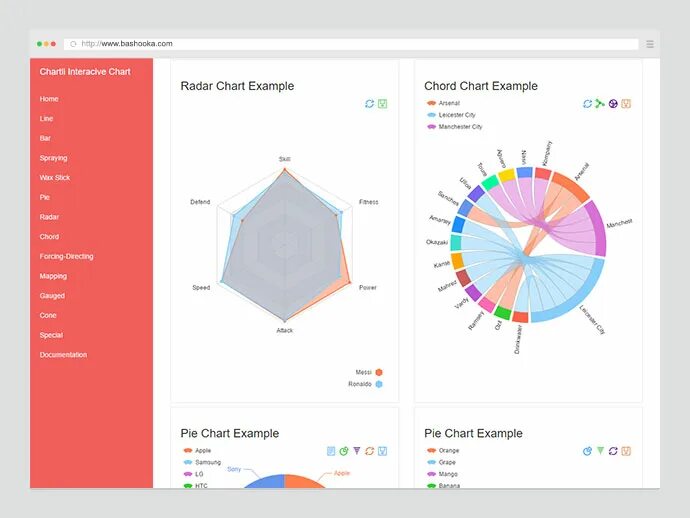Select Wax Stick in the sidebar
Screen dimensions: 690x518
coord(55,178)
